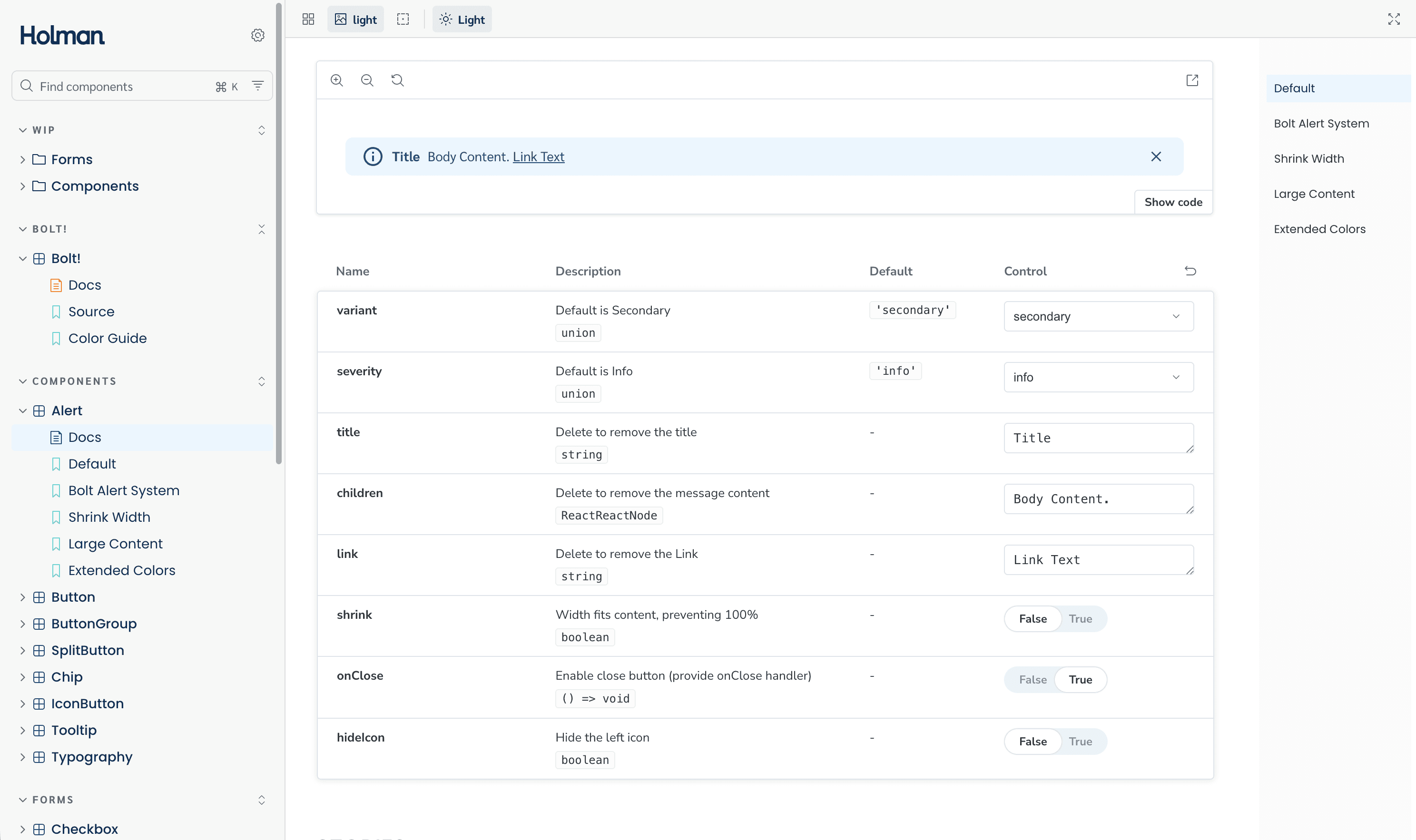
Task: Dismiss the alert with the X icon
Action: pos(1156,157)
